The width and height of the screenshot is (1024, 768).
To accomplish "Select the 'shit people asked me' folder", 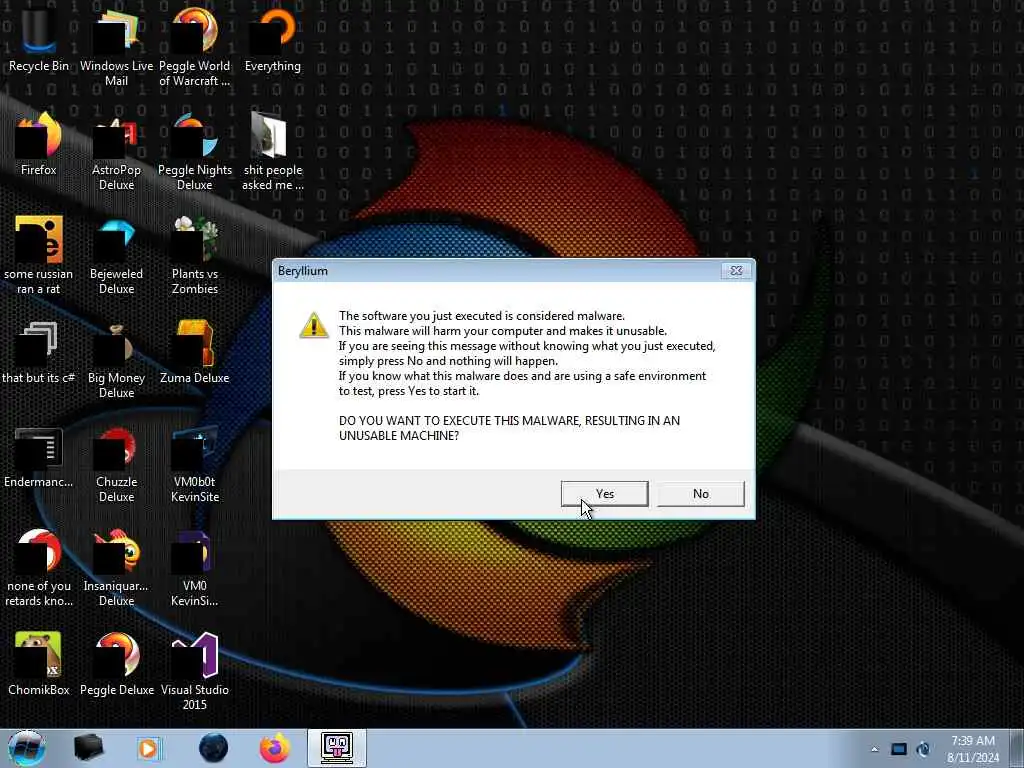I will click(273, 152).
